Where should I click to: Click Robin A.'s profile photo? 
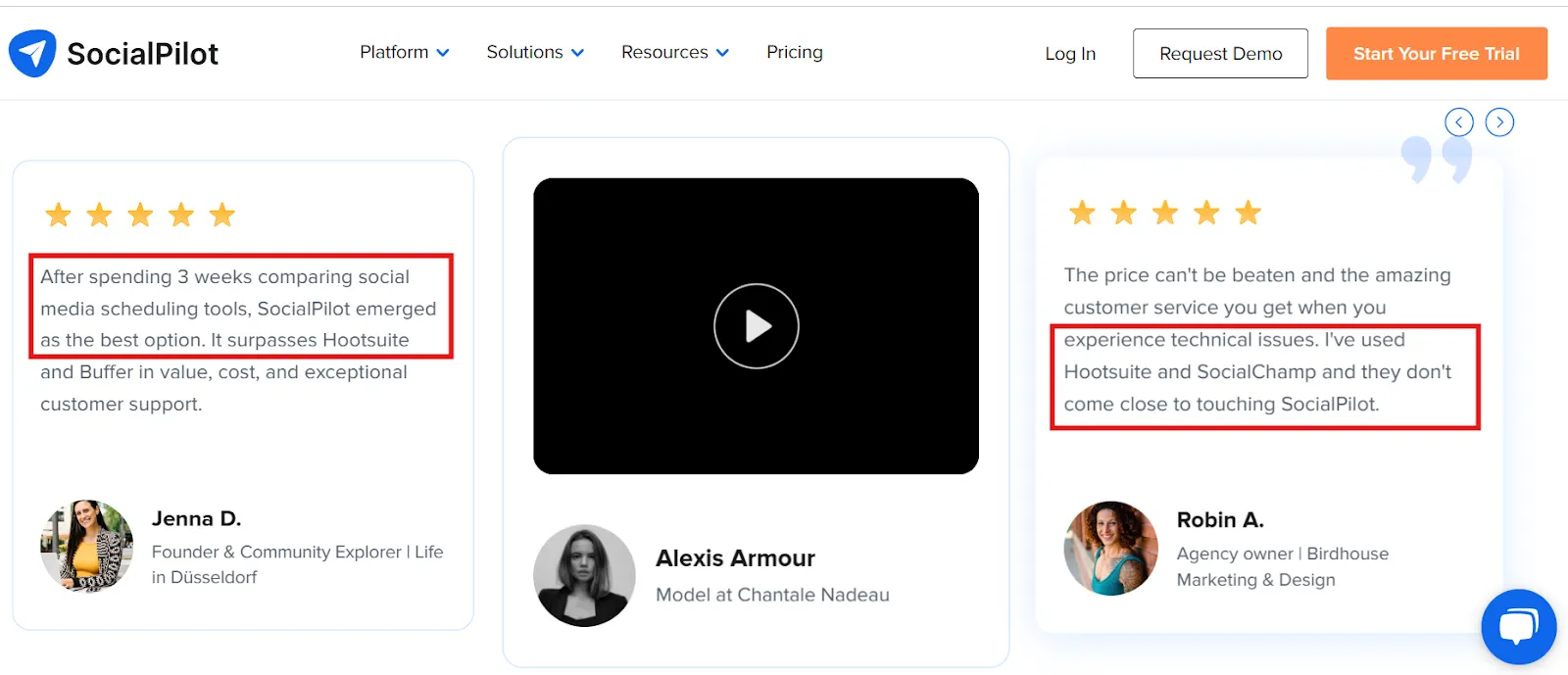[x=1111, y=549]
